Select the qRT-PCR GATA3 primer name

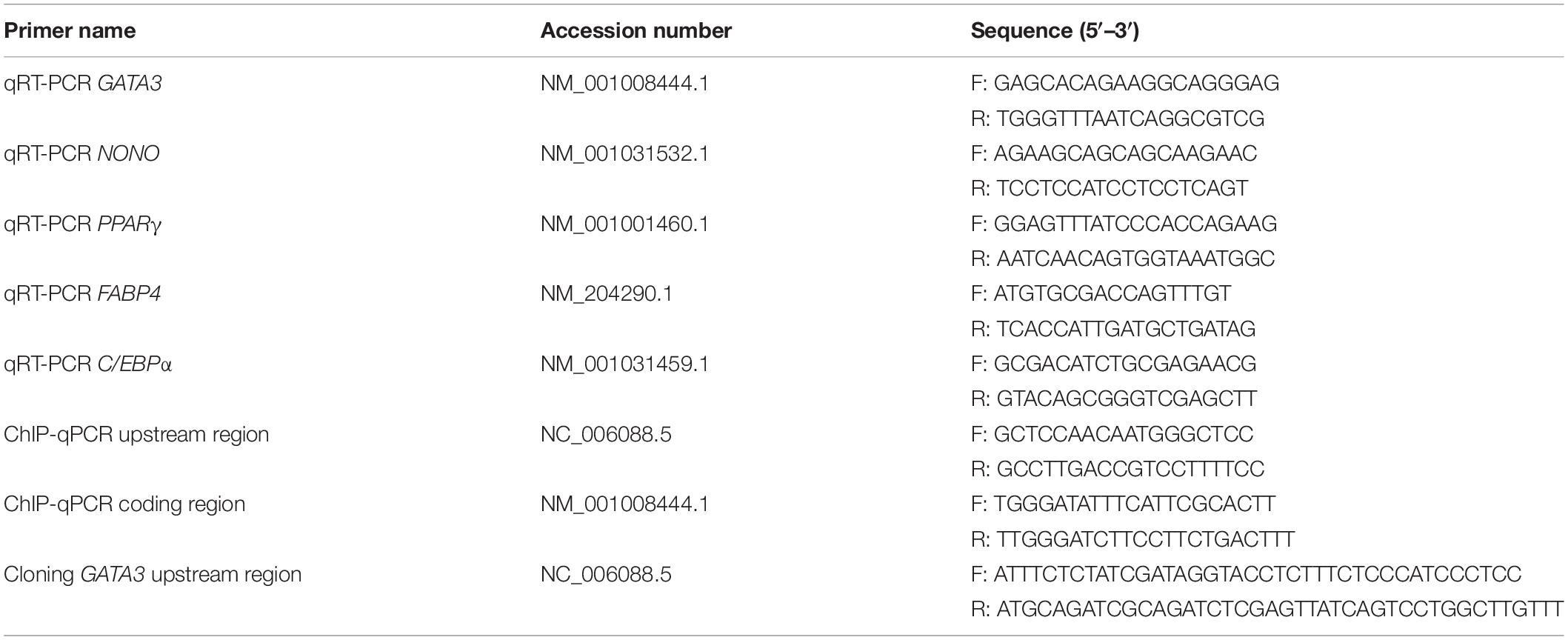83,84
